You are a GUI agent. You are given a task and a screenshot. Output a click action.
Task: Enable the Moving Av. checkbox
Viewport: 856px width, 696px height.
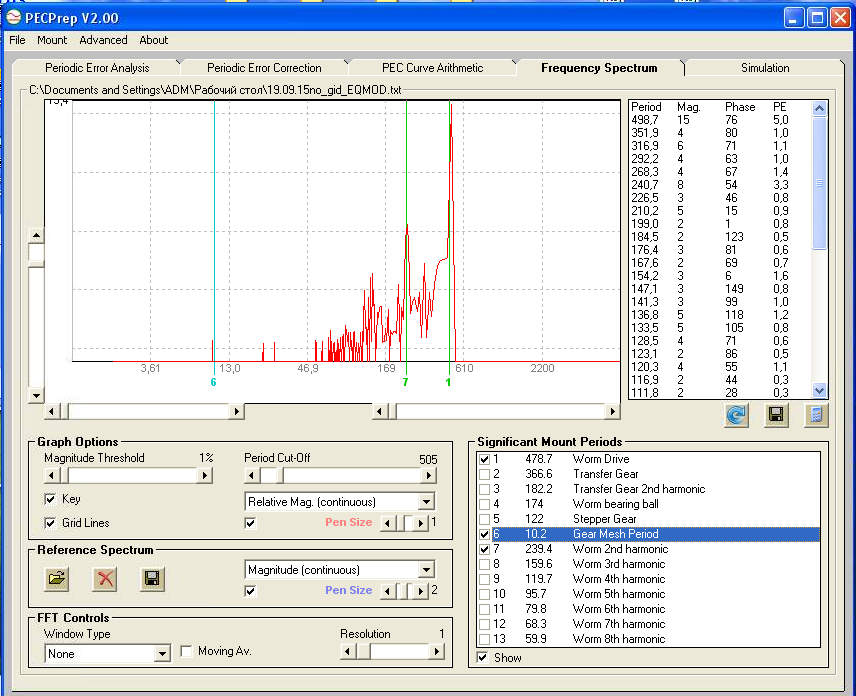(187, 651)
